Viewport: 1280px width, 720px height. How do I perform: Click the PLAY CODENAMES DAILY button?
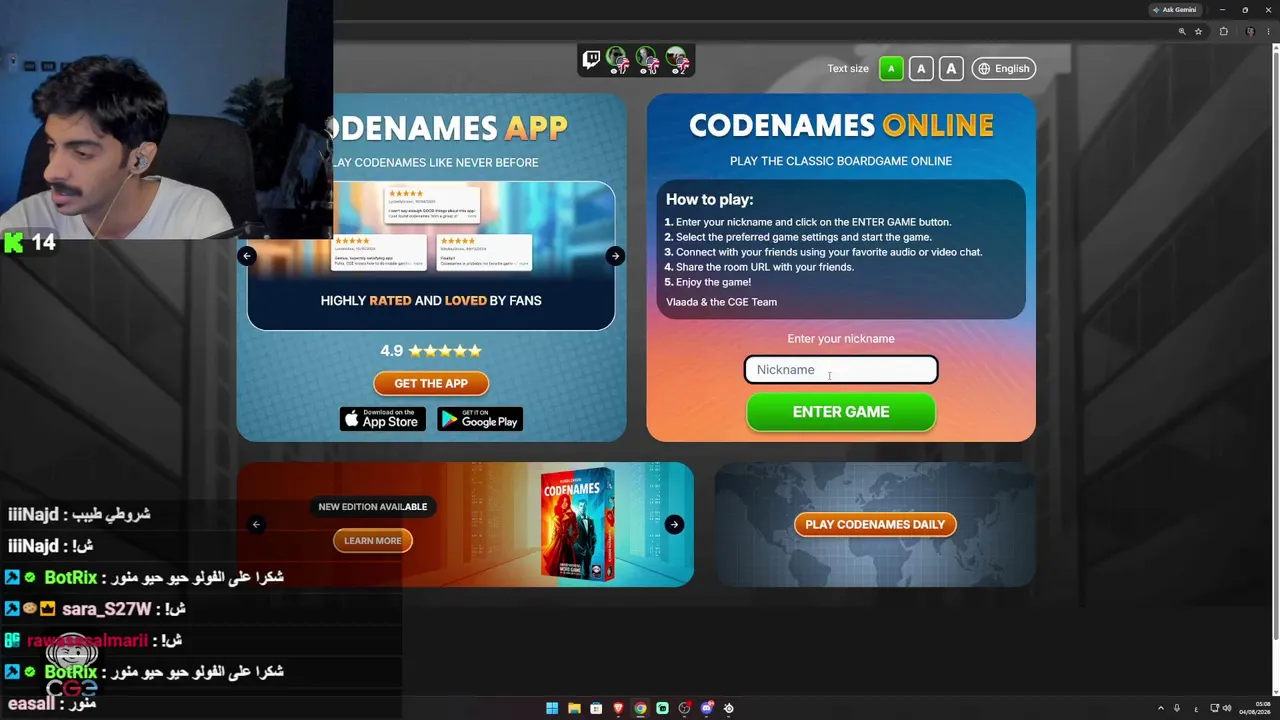pos(875,524)
